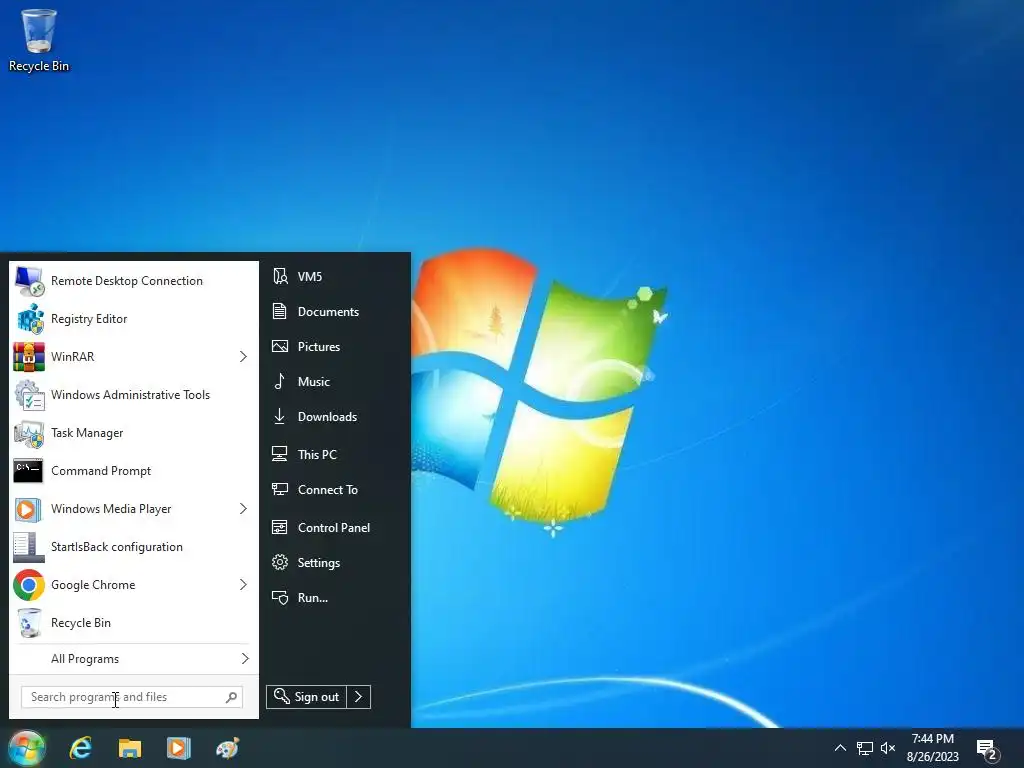The image size is (1024, 768).
Task: Launch Windows Media Player icon in Start menu
Action: click(29, 509)
